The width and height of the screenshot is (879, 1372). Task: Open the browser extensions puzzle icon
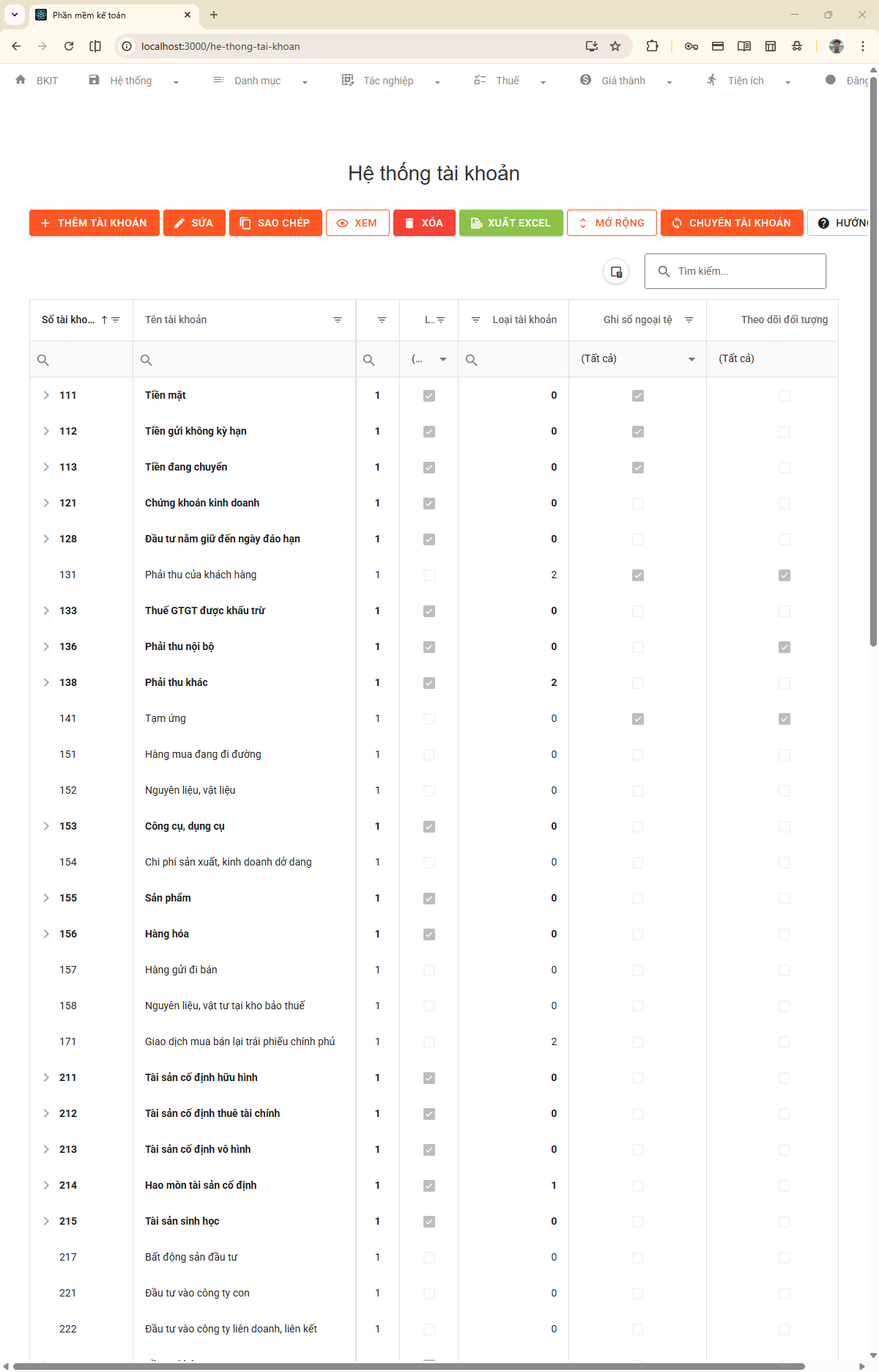[652, 46]
